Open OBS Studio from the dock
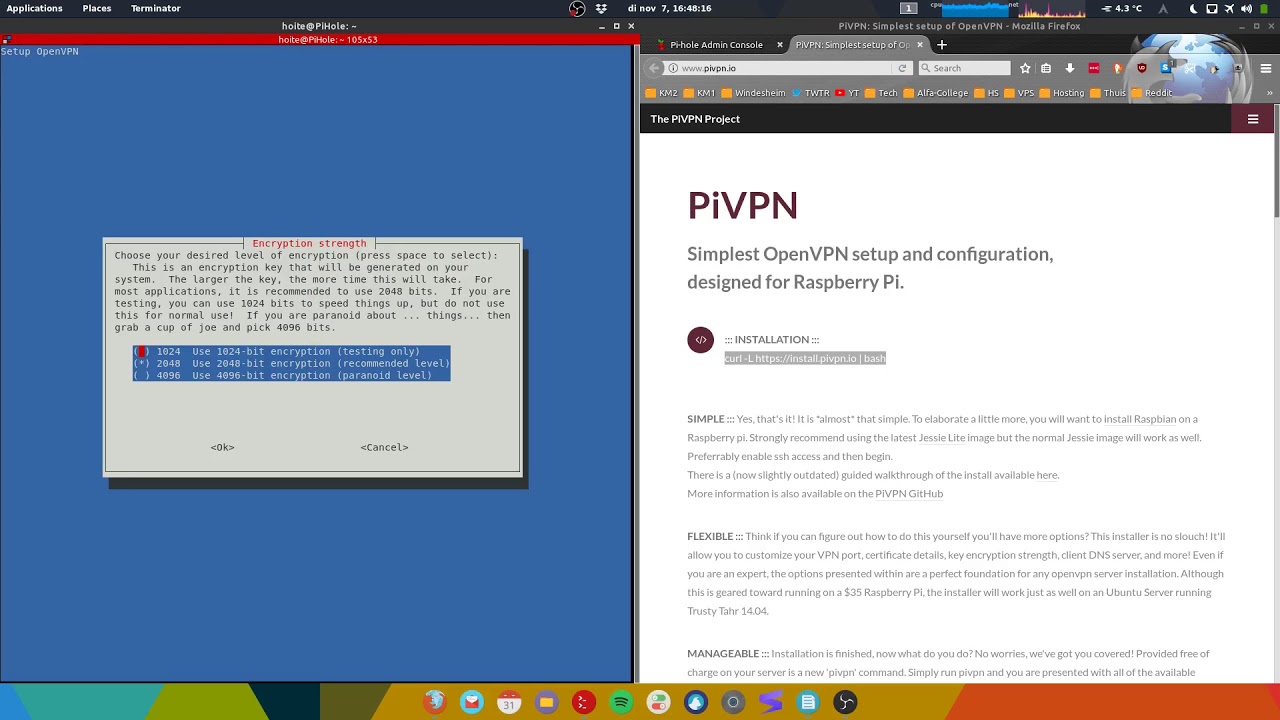Screen dimensions: 1280x720 (846, 702)
